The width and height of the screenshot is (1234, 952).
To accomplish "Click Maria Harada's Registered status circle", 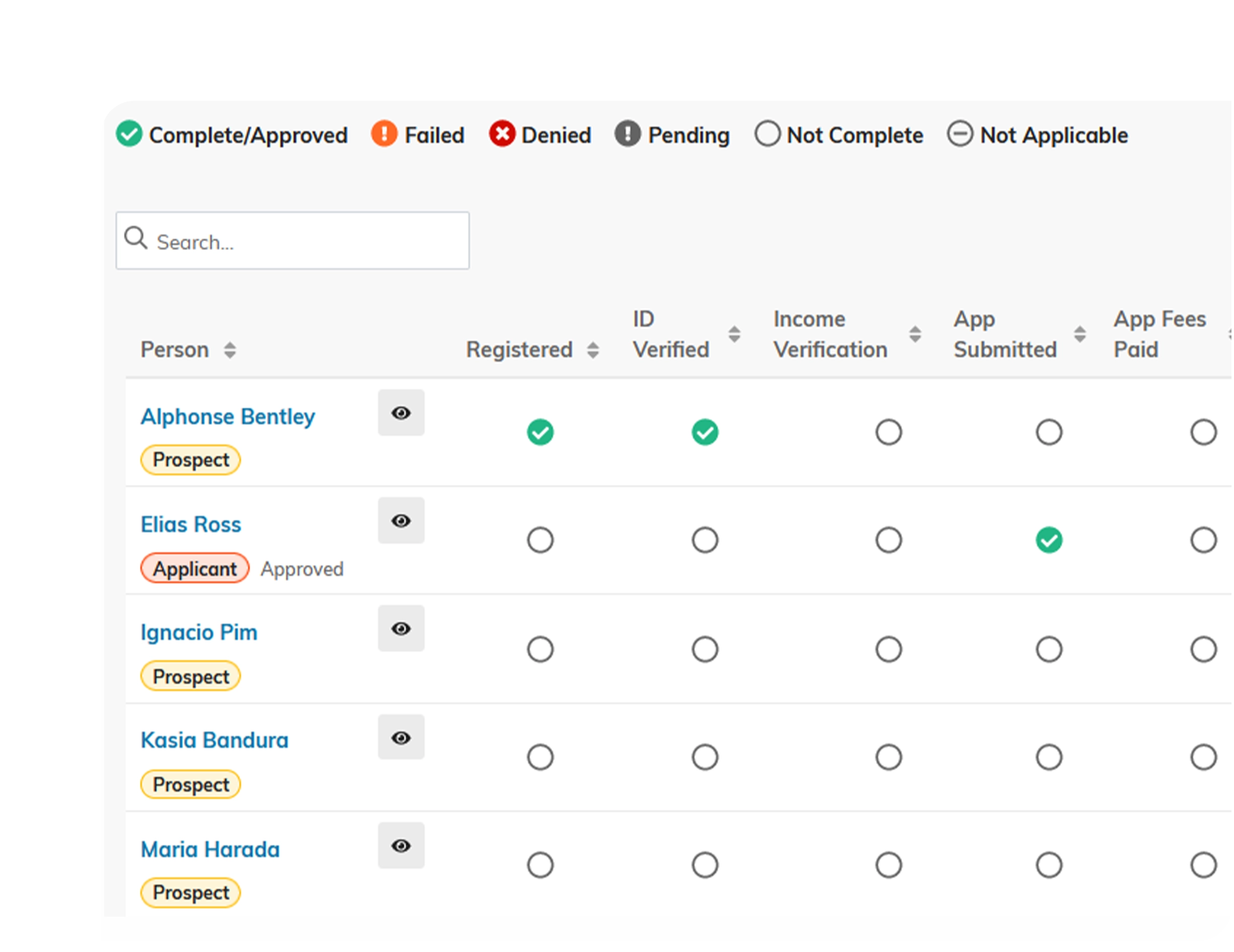I will [540, 865].
